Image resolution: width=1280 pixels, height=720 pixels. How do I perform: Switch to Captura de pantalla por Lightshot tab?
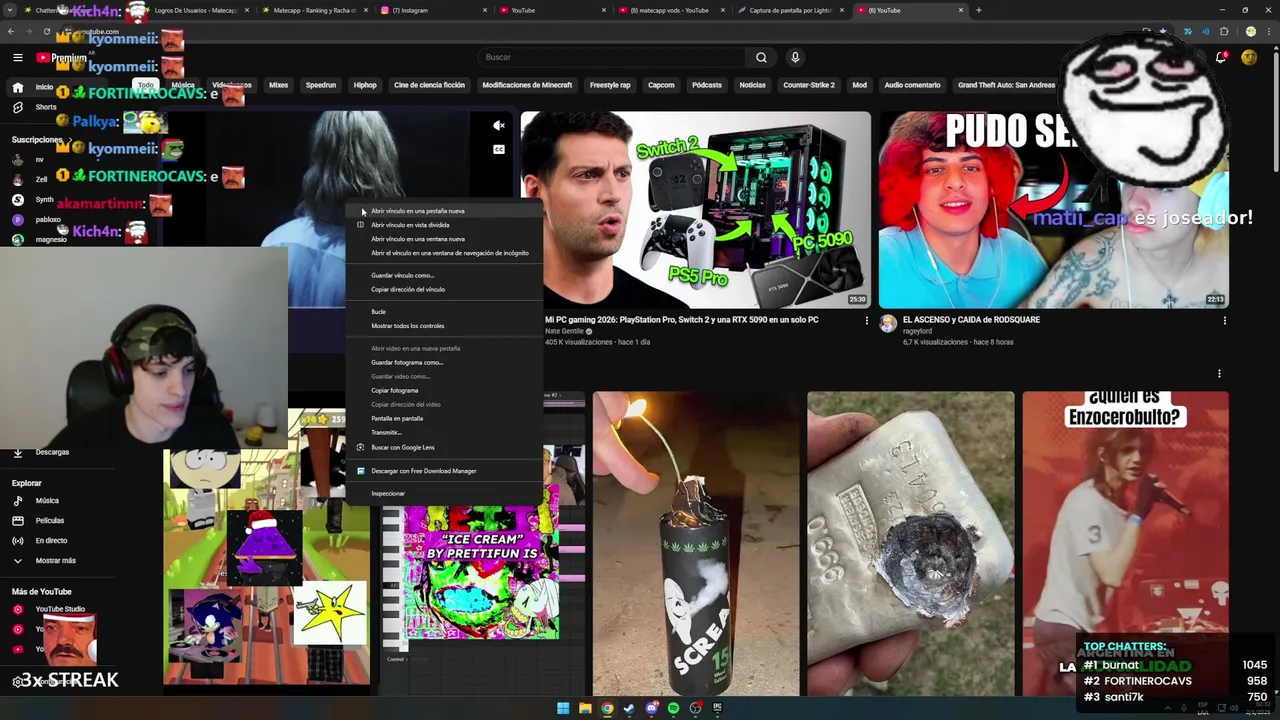tap(790, 10)
